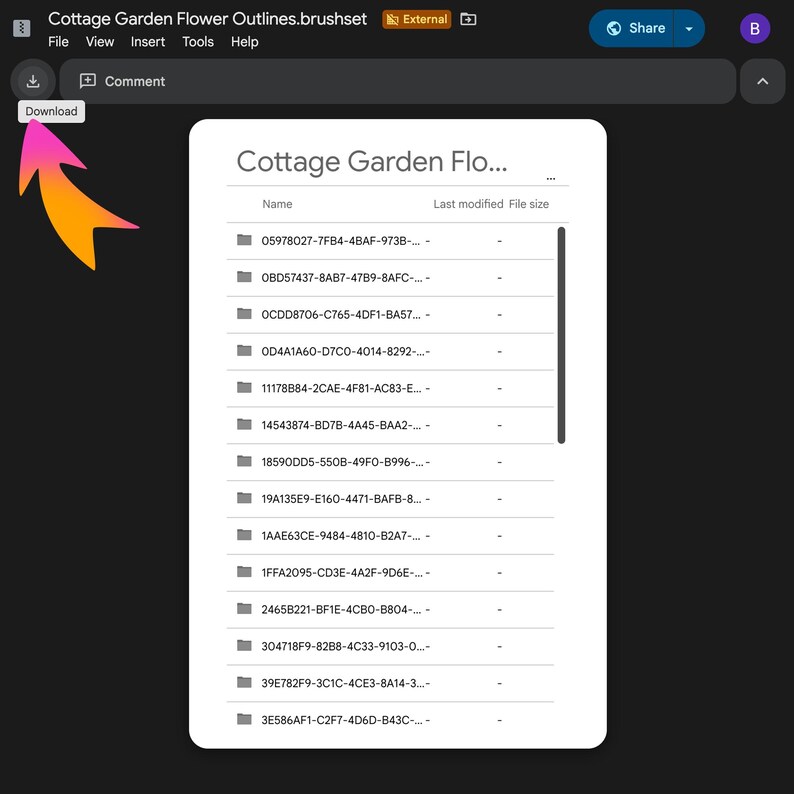
Task: Open the Tools menu
Action: coord(198,42)
